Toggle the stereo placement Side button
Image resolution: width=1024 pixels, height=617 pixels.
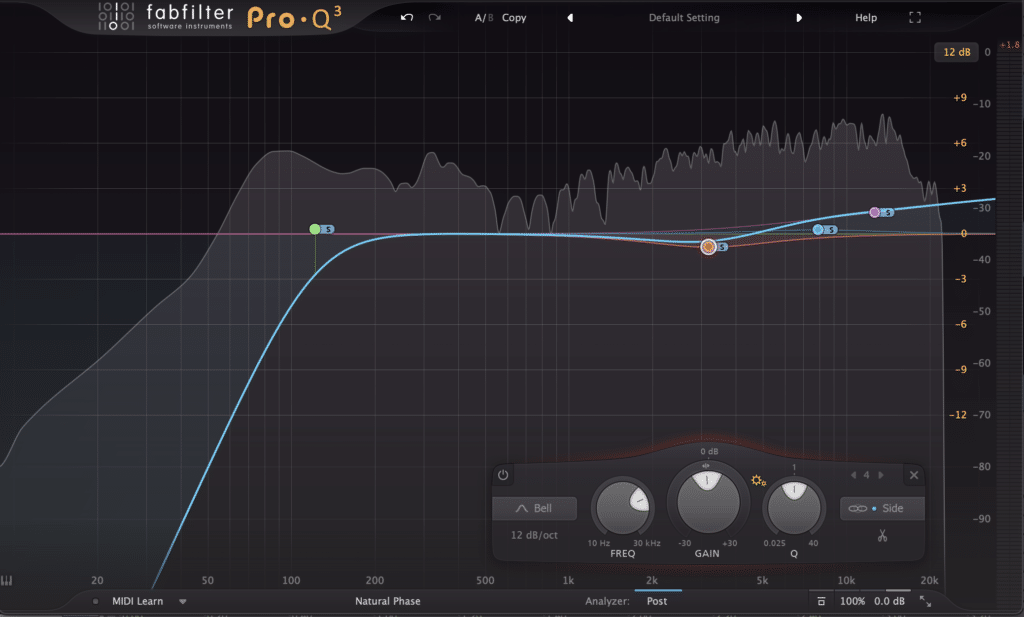(x=882, y=508)
